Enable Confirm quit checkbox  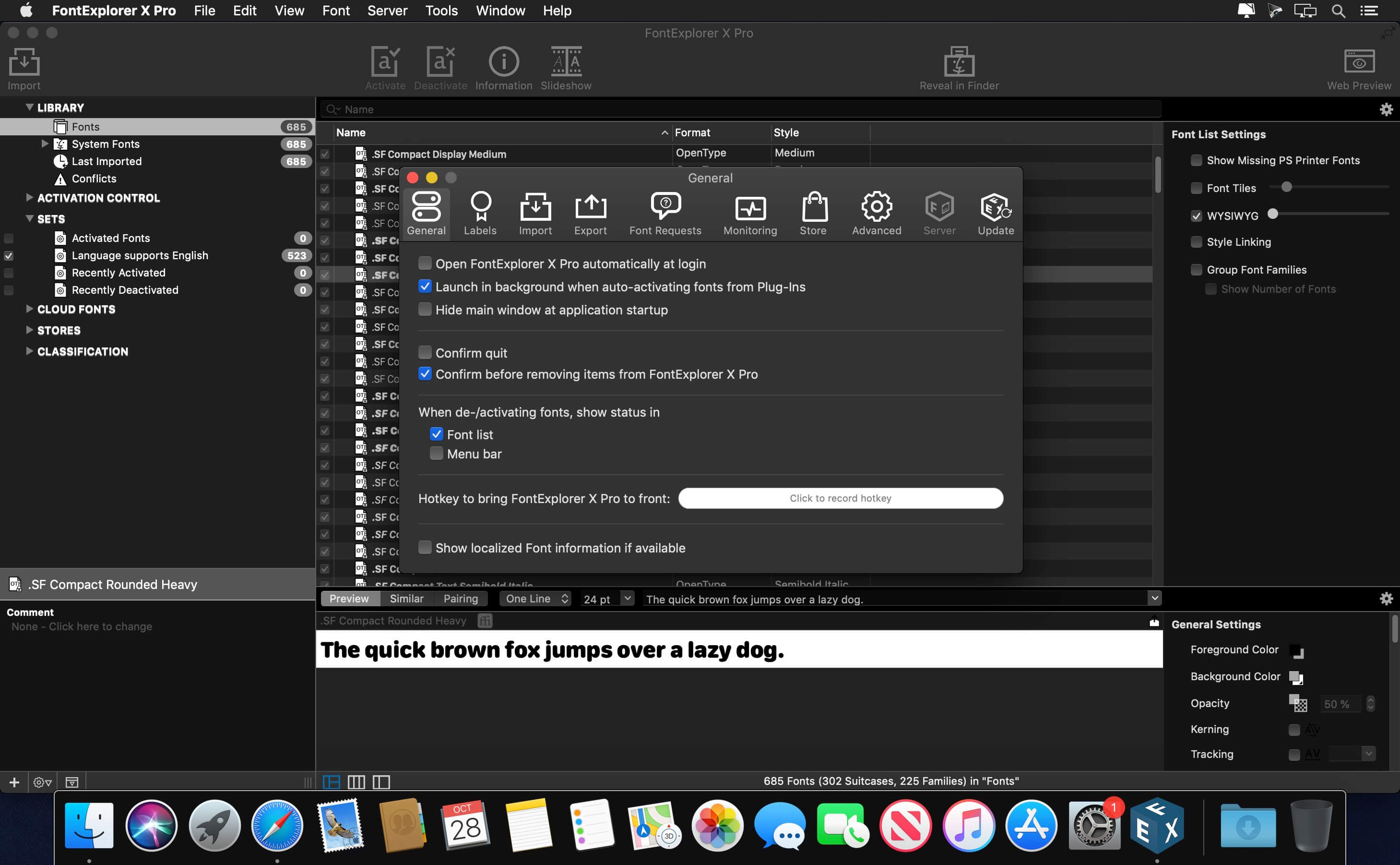425,352
